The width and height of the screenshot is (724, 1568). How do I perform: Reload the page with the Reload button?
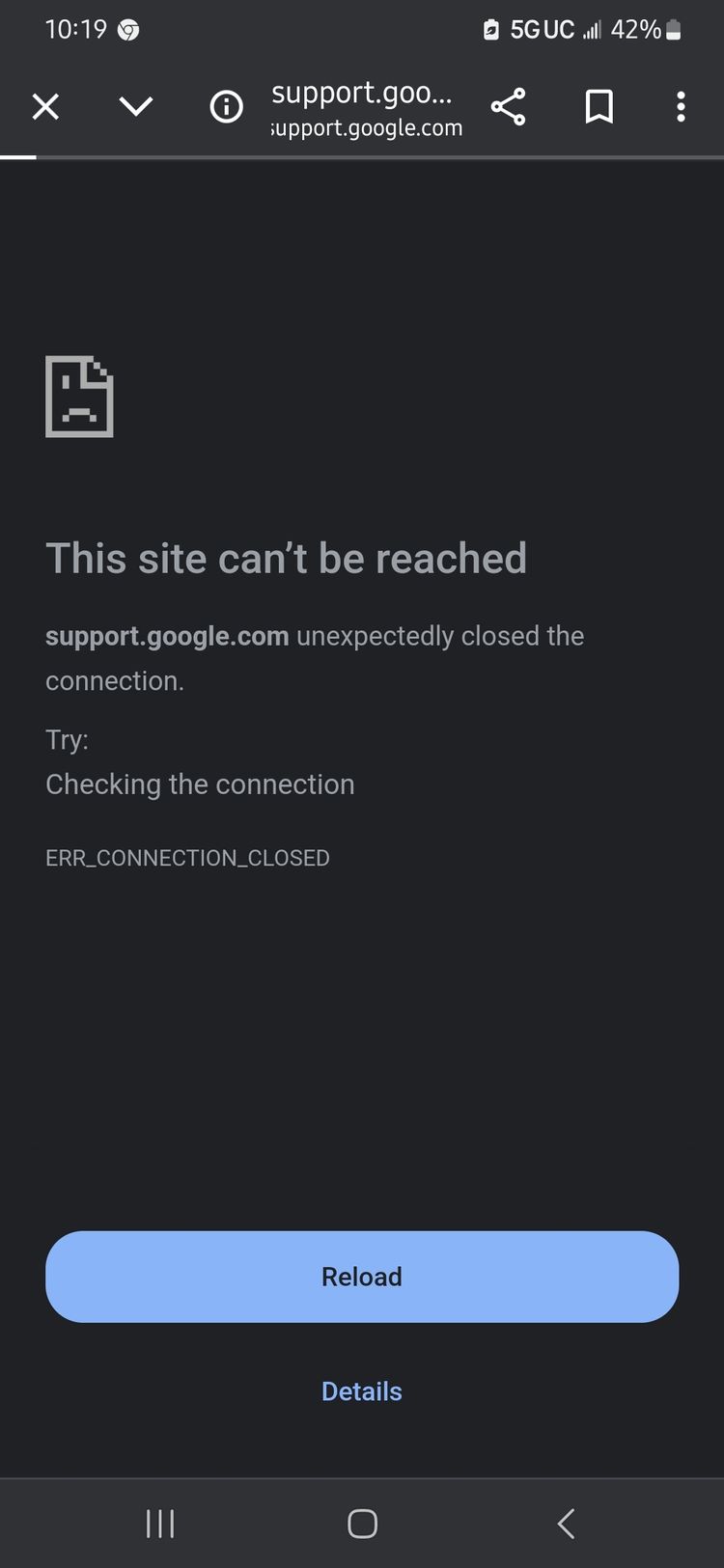click(362, 1277)
